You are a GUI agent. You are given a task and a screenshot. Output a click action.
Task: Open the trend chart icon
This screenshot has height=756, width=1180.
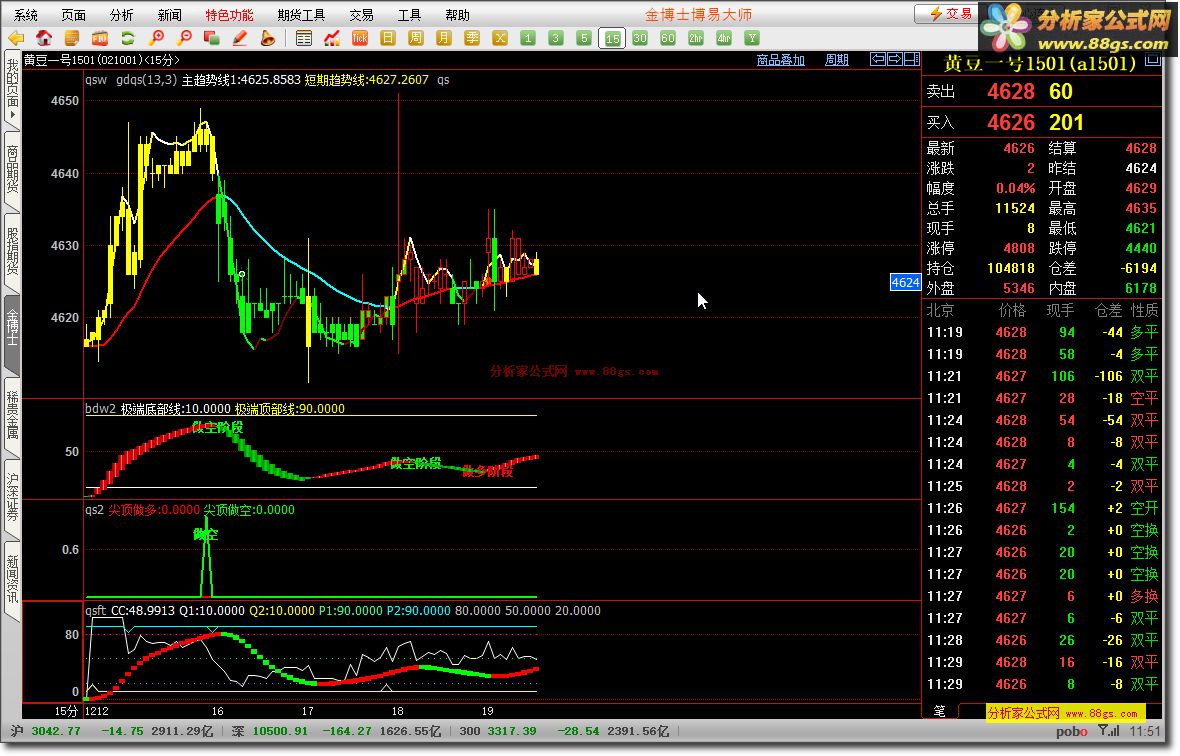[x=332, y=38]
